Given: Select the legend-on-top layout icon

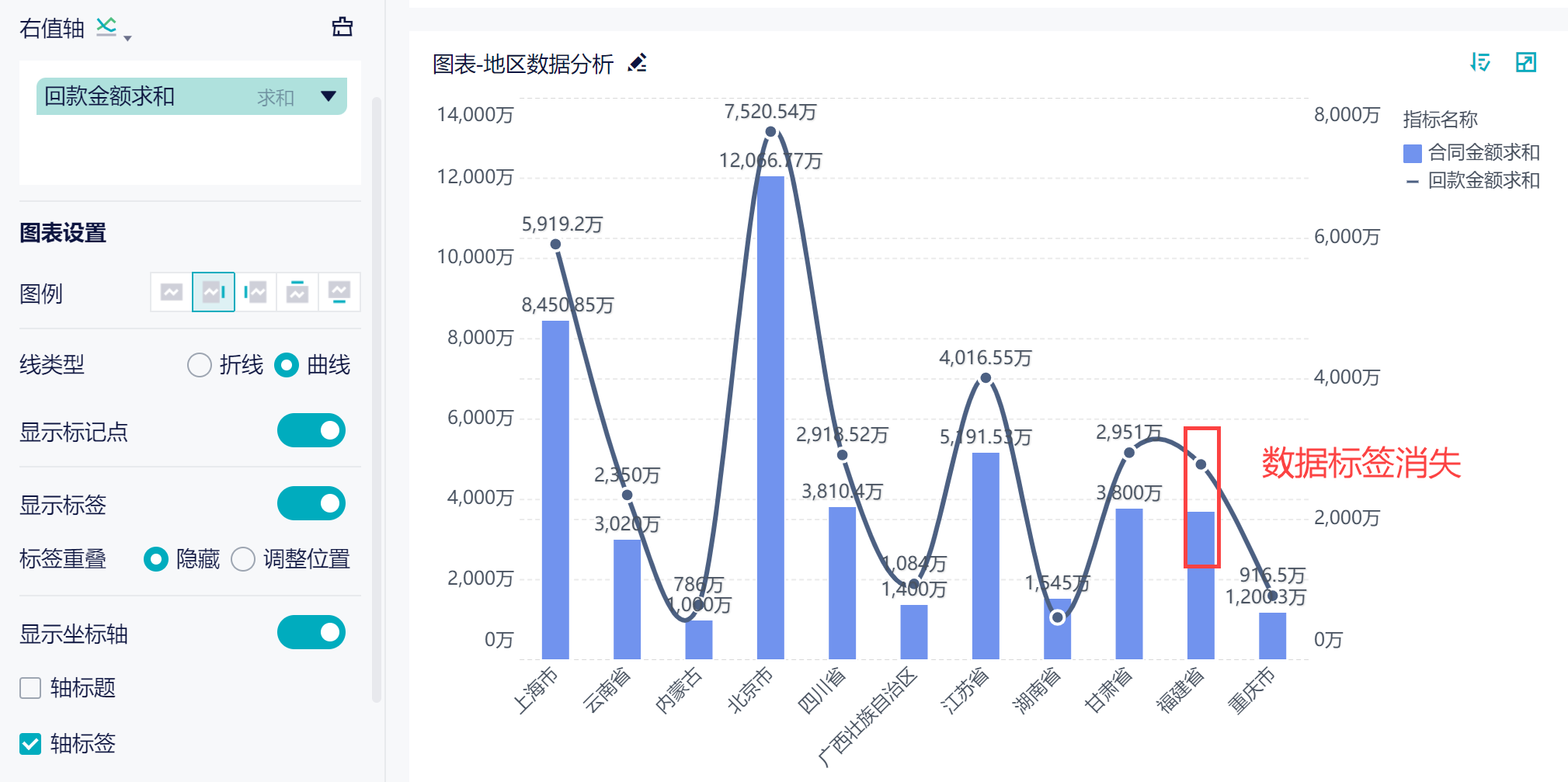Looking at the screenshot, I should tap(297, 292).
